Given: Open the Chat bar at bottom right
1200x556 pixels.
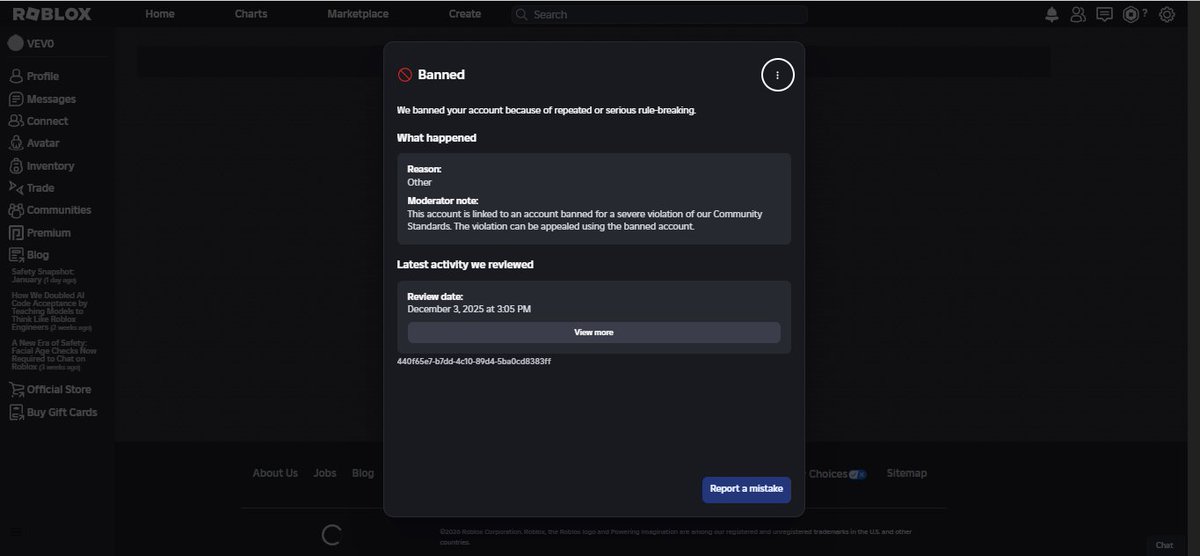Looking at the screenshot, I should click(1164, 545).
